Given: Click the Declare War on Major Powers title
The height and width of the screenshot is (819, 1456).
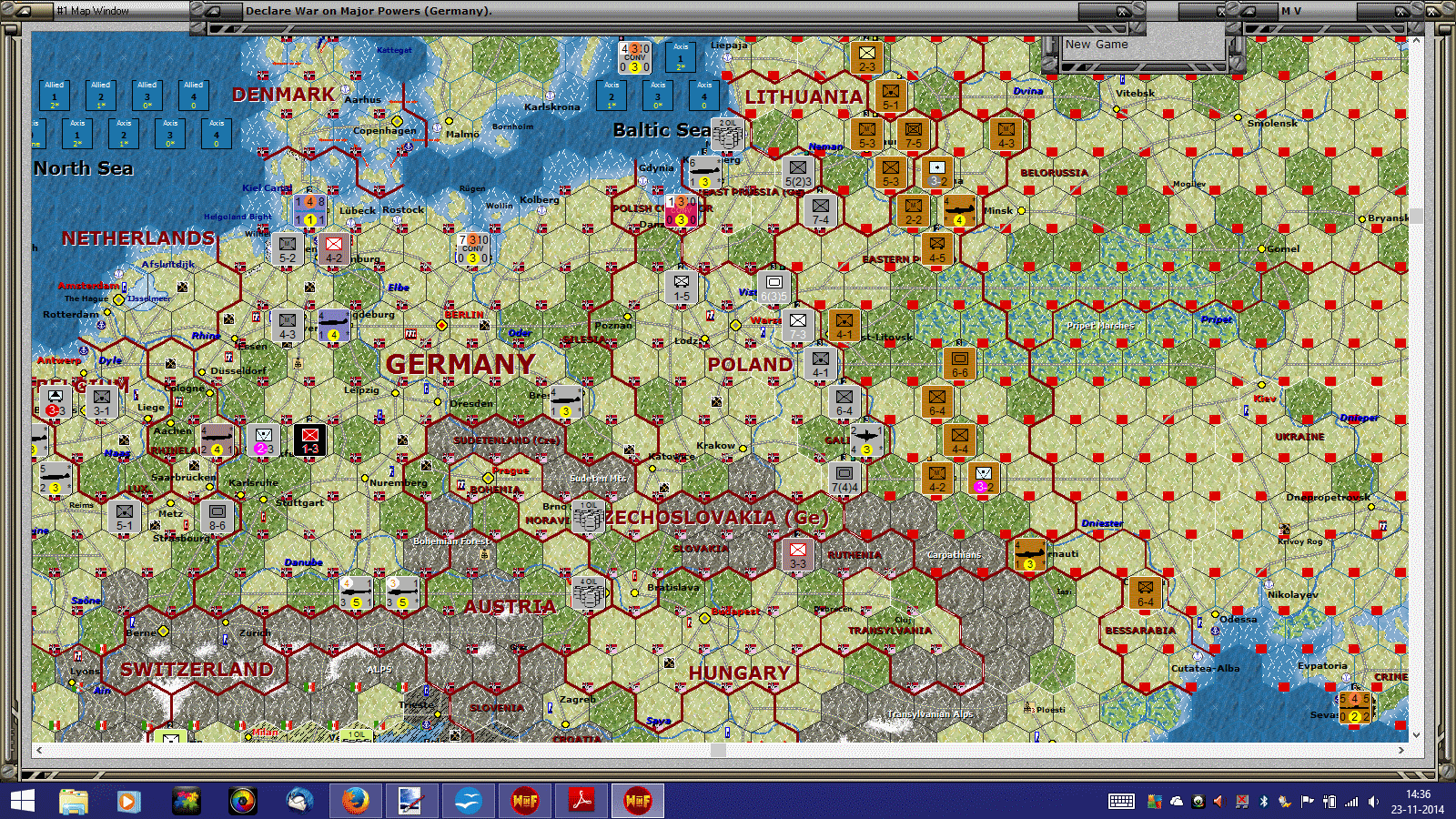Looking at the screenshot, I should click(x=369, y=11).
